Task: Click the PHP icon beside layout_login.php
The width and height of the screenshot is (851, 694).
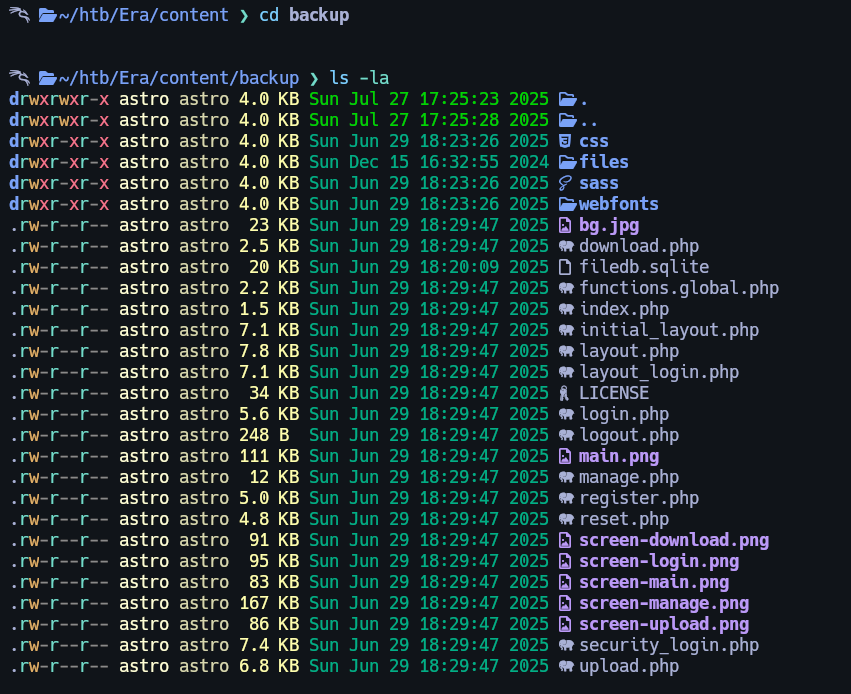Action: (566, 373)
